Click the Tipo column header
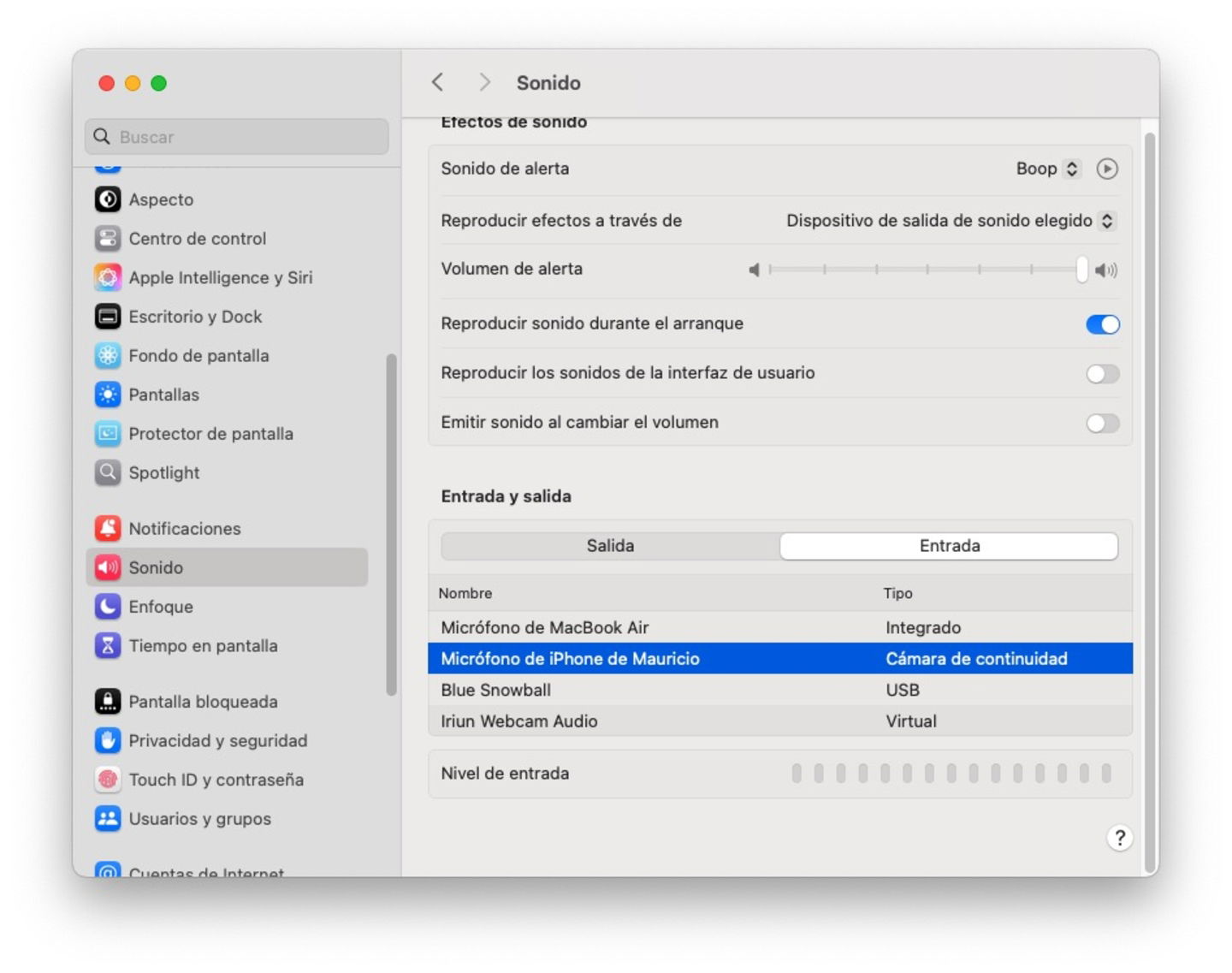The width and height of the screenshot is (1232, 973). pos(897,593)
